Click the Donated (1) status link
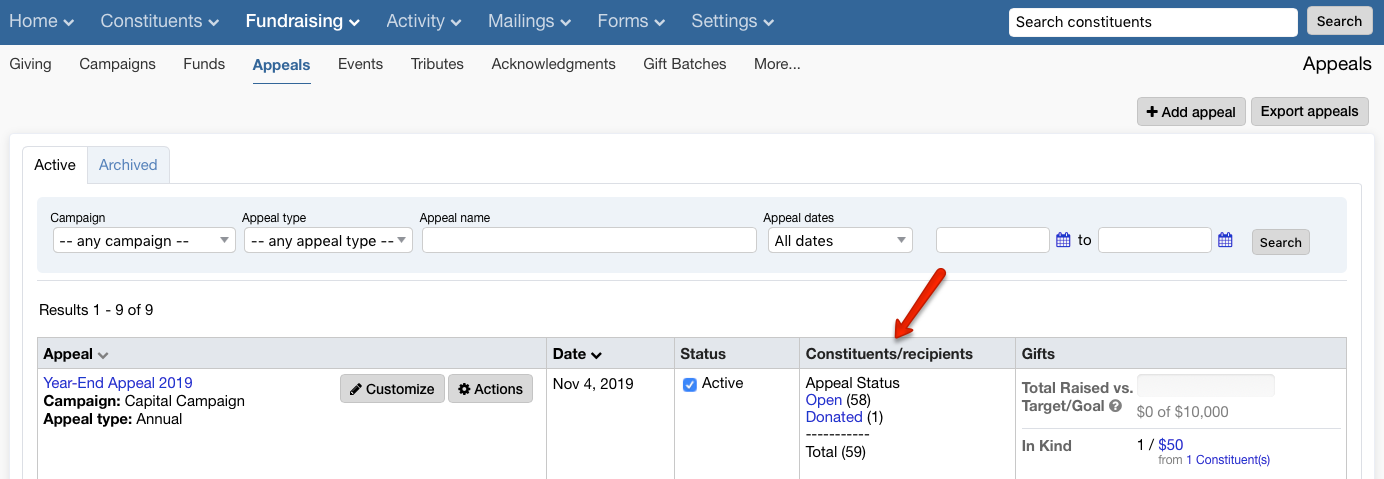1384x479 pixels. [834, 417]
